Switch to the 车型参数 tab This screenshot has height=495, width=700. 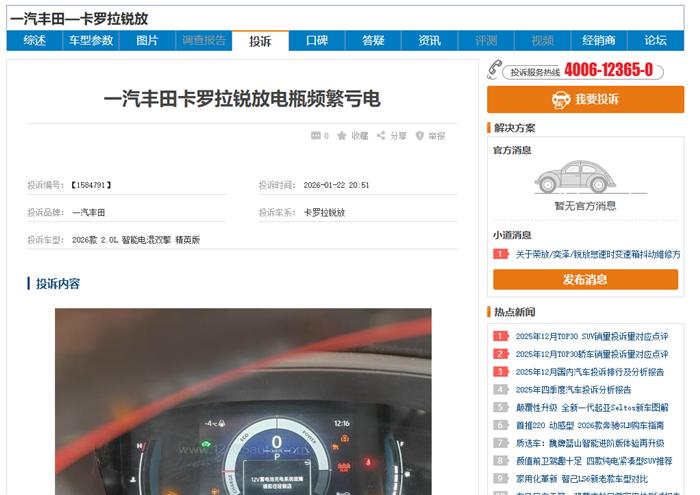coord(91,41)
